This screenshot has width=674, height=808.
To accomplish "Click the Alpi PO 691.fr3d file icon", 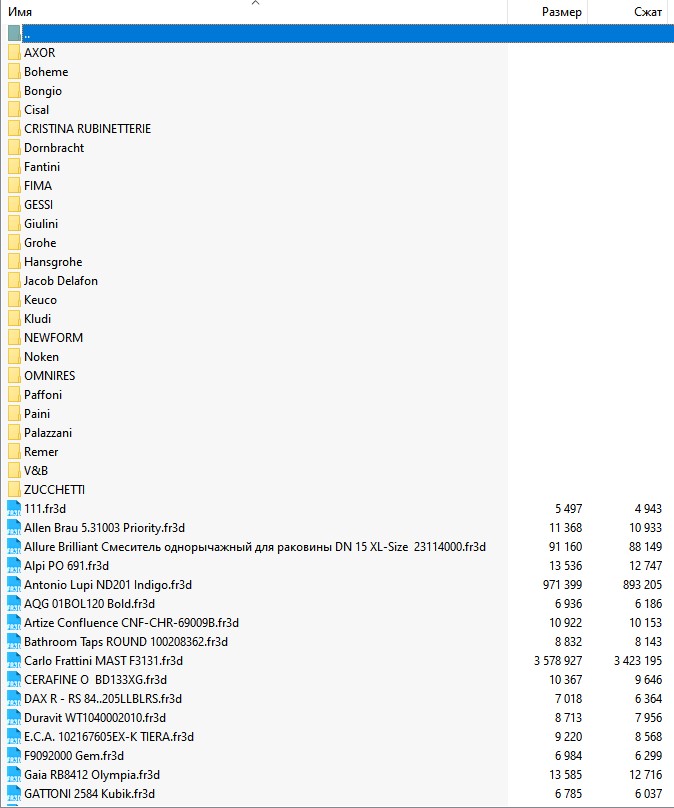I will 14,566.
